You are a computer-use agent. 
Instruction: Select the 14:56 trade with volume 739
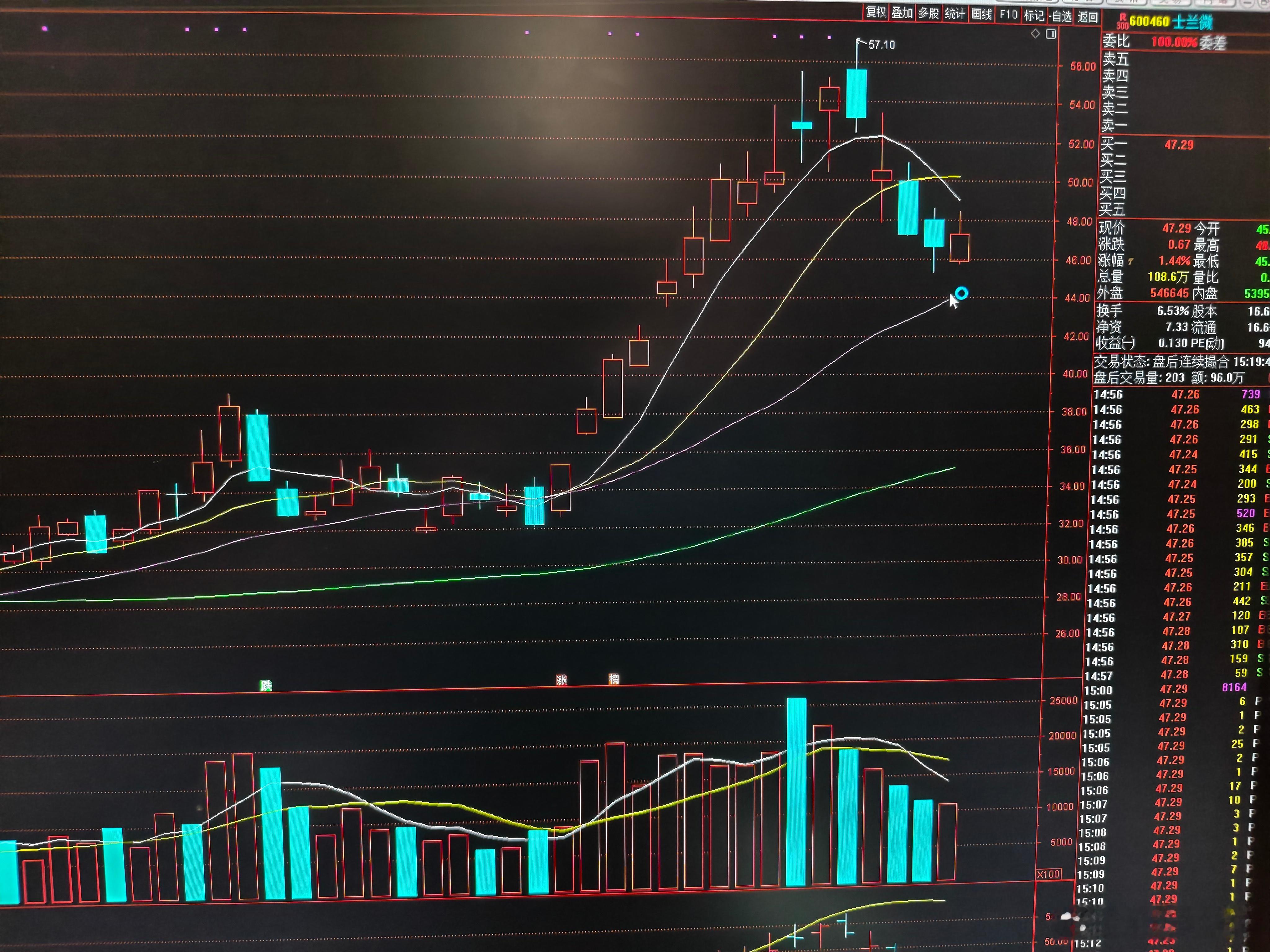[x=1180, y=394]
